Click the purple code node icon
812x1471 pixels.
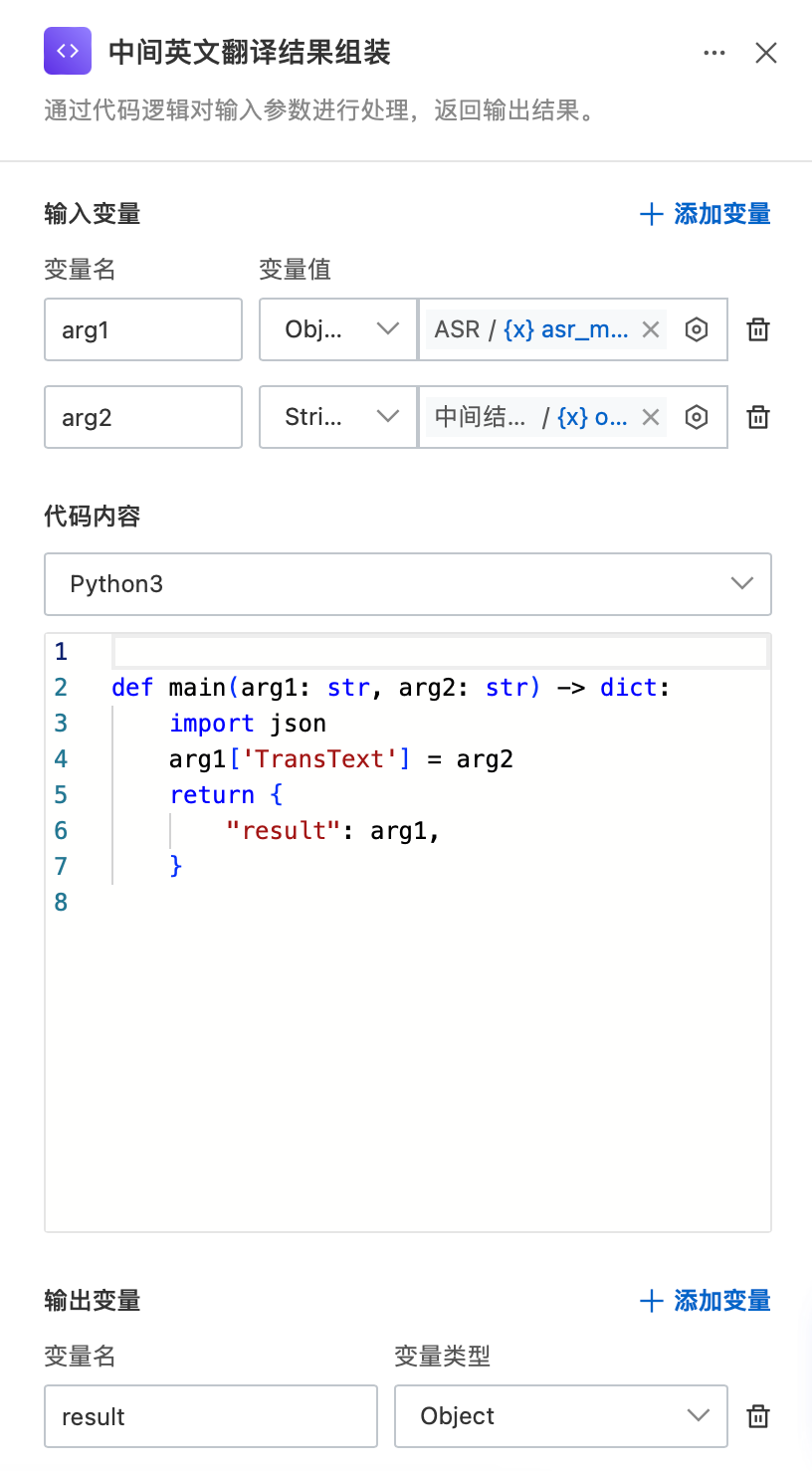pyautogui.click(x=68, y=51)
